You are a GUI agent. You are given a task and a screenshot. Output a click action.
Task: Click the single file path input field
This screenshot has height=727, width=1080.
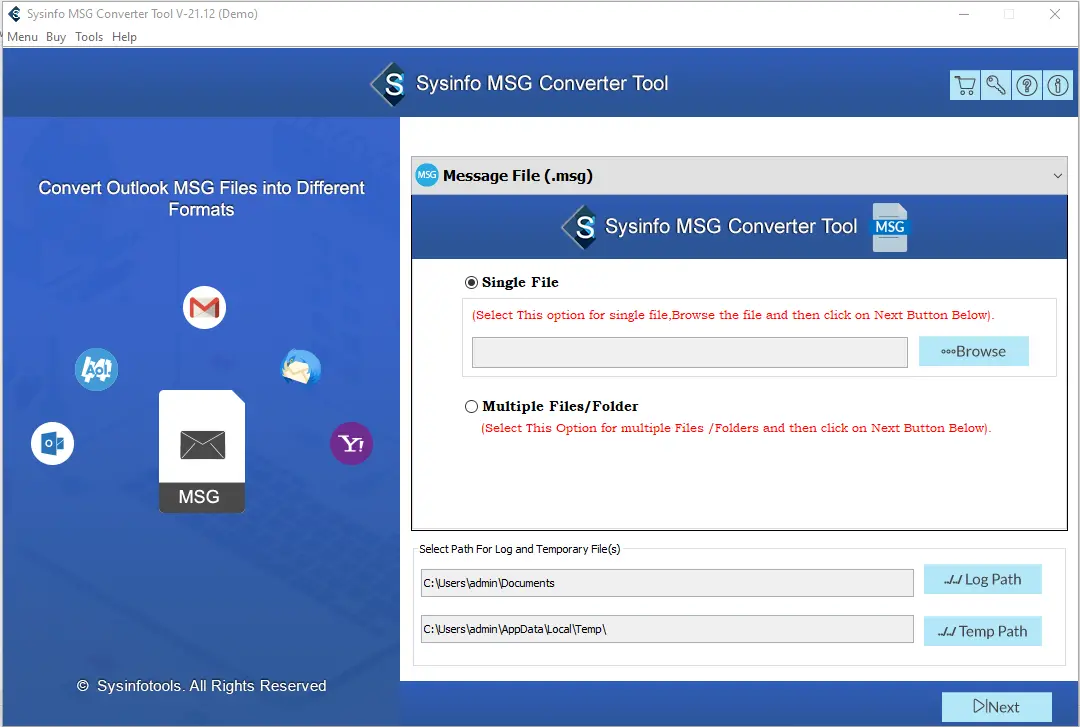(x=689, y=352)
